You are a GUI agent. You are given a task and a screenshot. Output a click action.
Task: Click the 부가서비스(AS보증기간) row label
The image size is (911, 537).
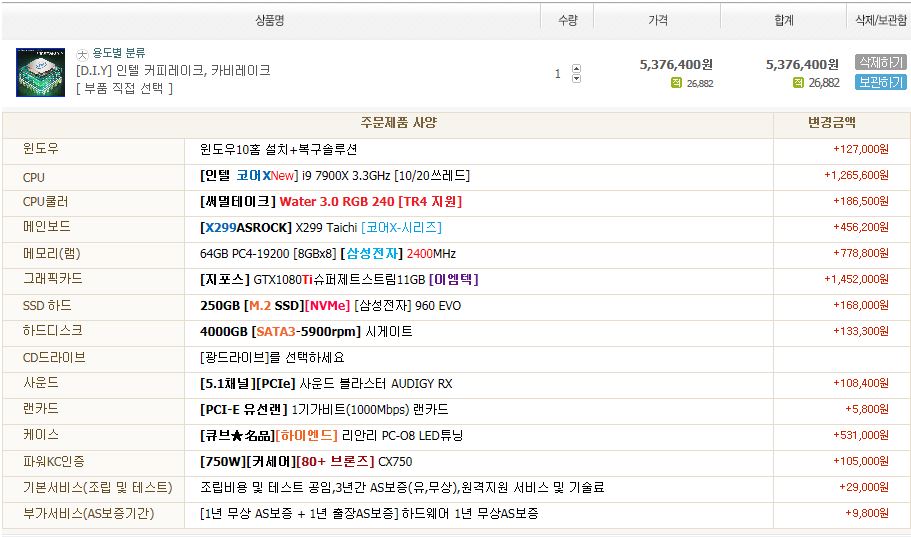88,514
